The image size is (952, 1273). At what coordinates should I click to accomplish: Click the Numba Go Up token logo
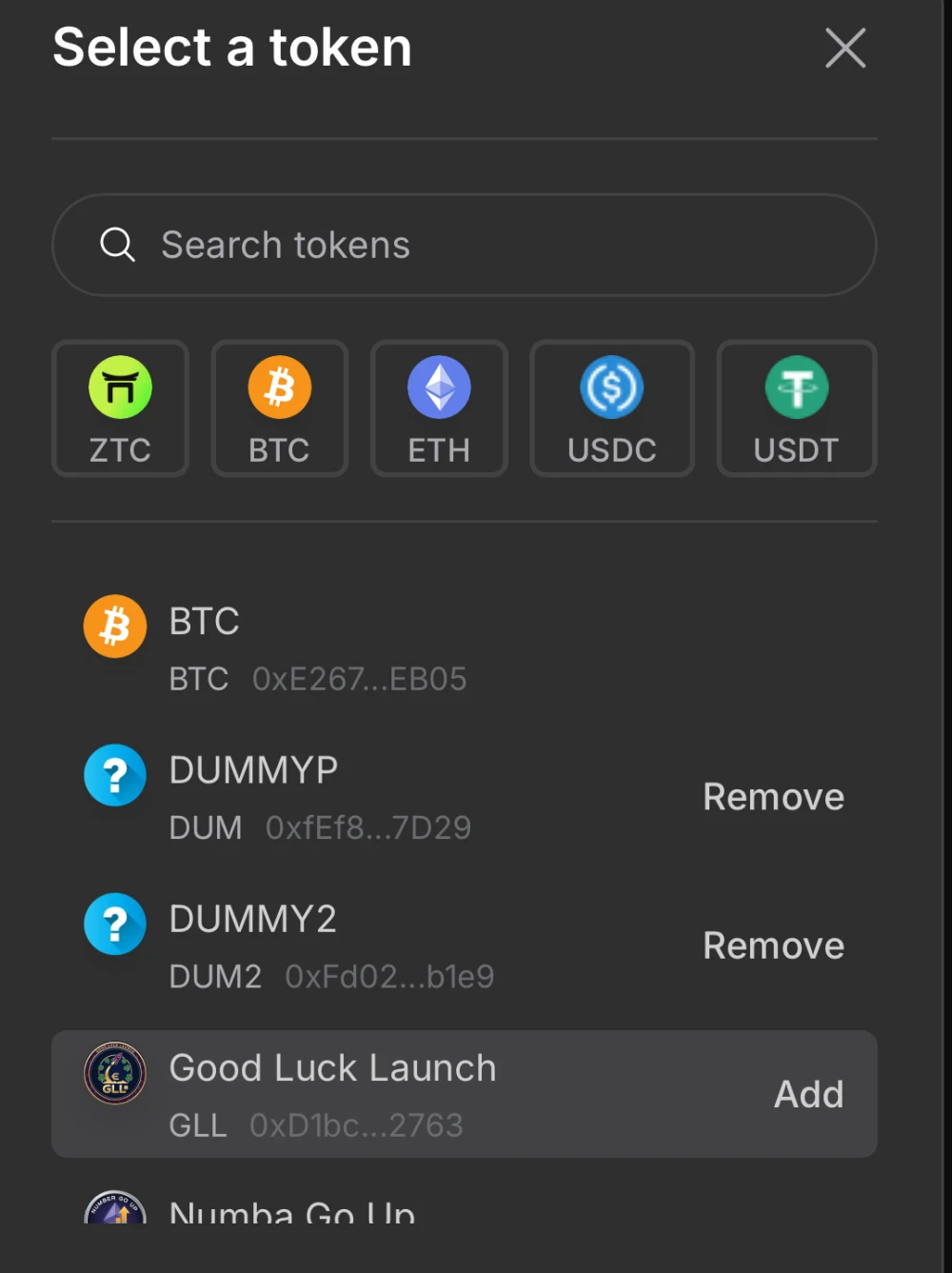tap(115, 1209)
